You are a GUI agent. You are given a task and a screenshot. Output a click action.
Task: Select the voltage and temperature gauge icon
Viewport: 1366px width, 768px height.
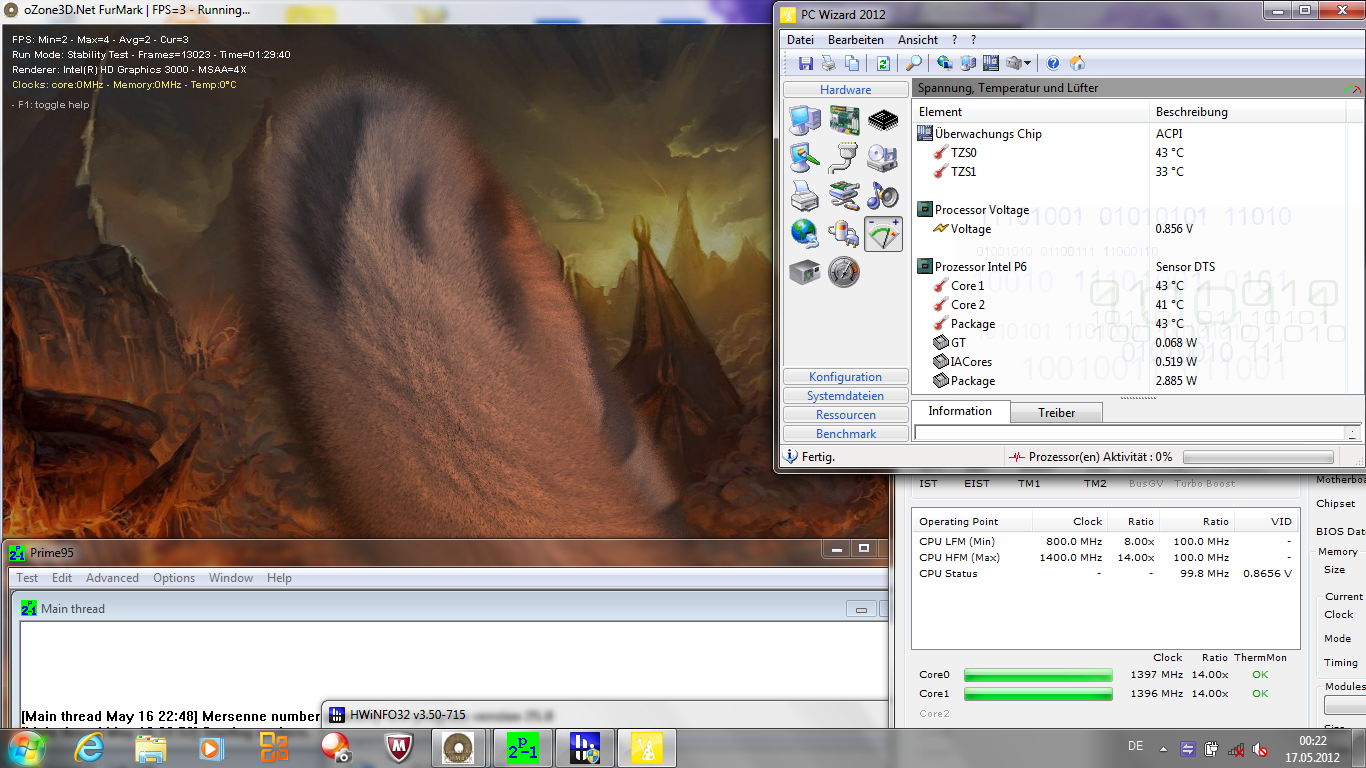tap(883, 234)
